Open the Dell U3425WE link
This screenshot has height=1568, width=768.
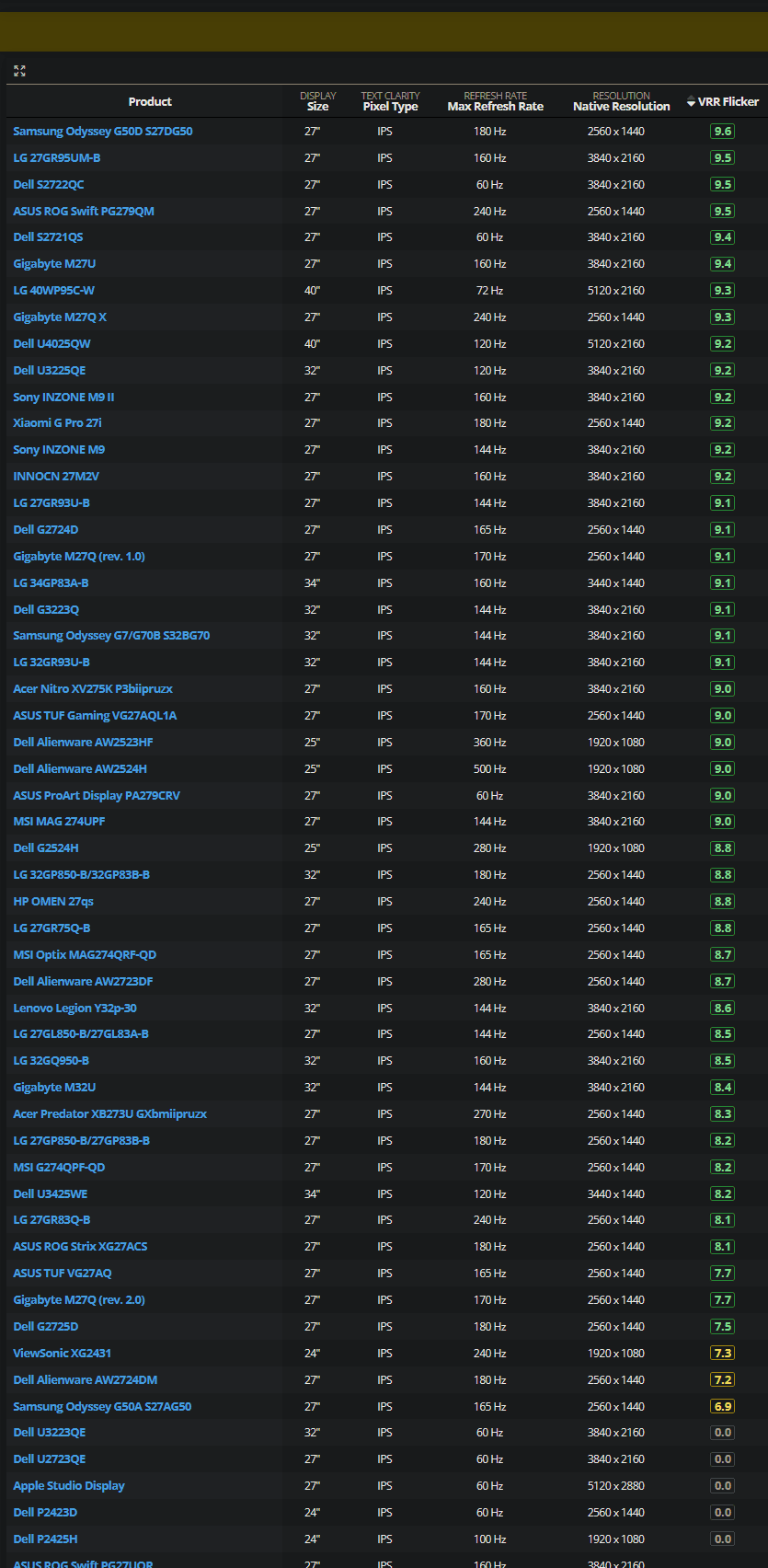tap(51, 1194)
